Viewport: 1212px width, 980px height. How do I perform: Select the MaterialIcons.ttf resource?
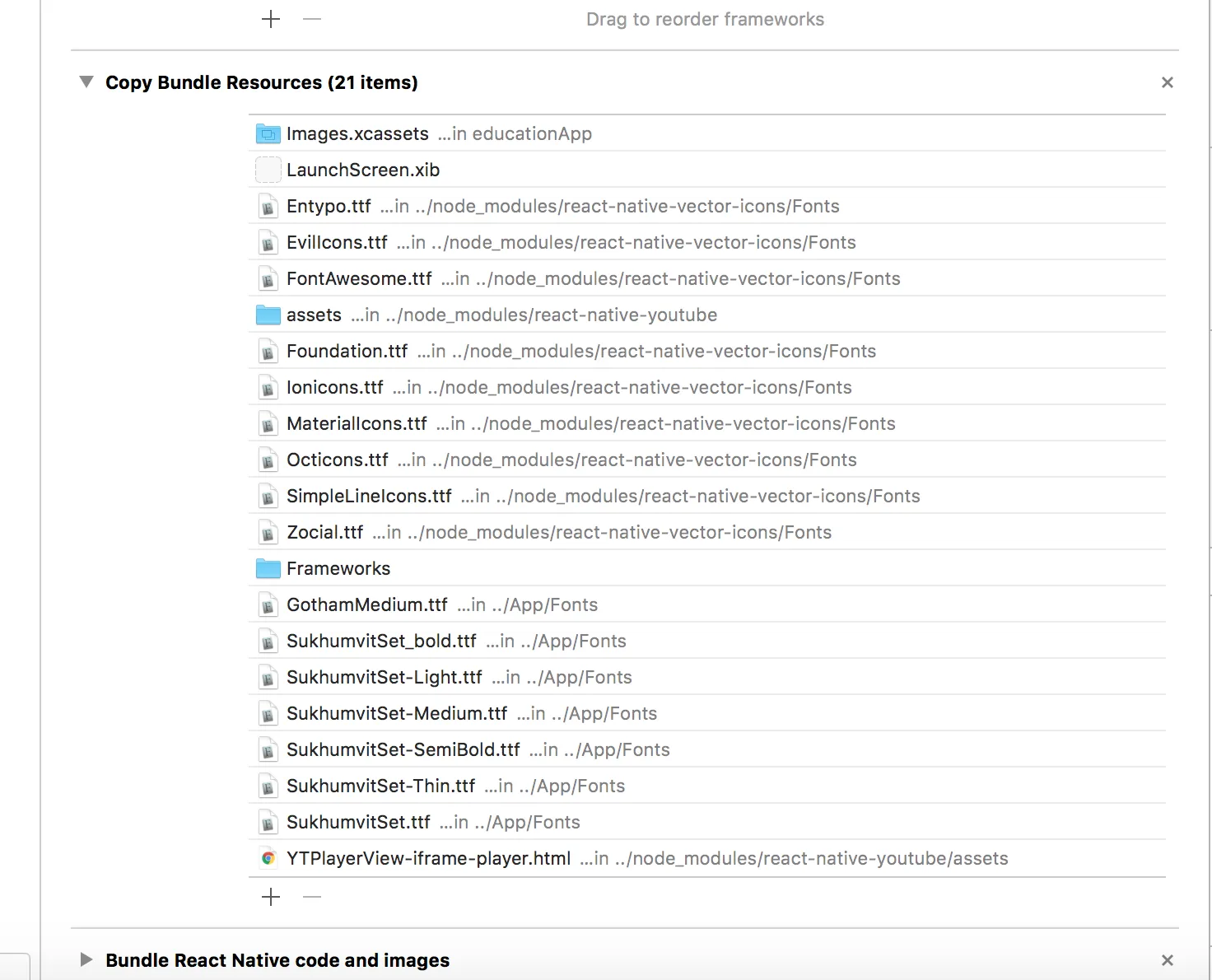pyautogui.click(x=357, y=423)
